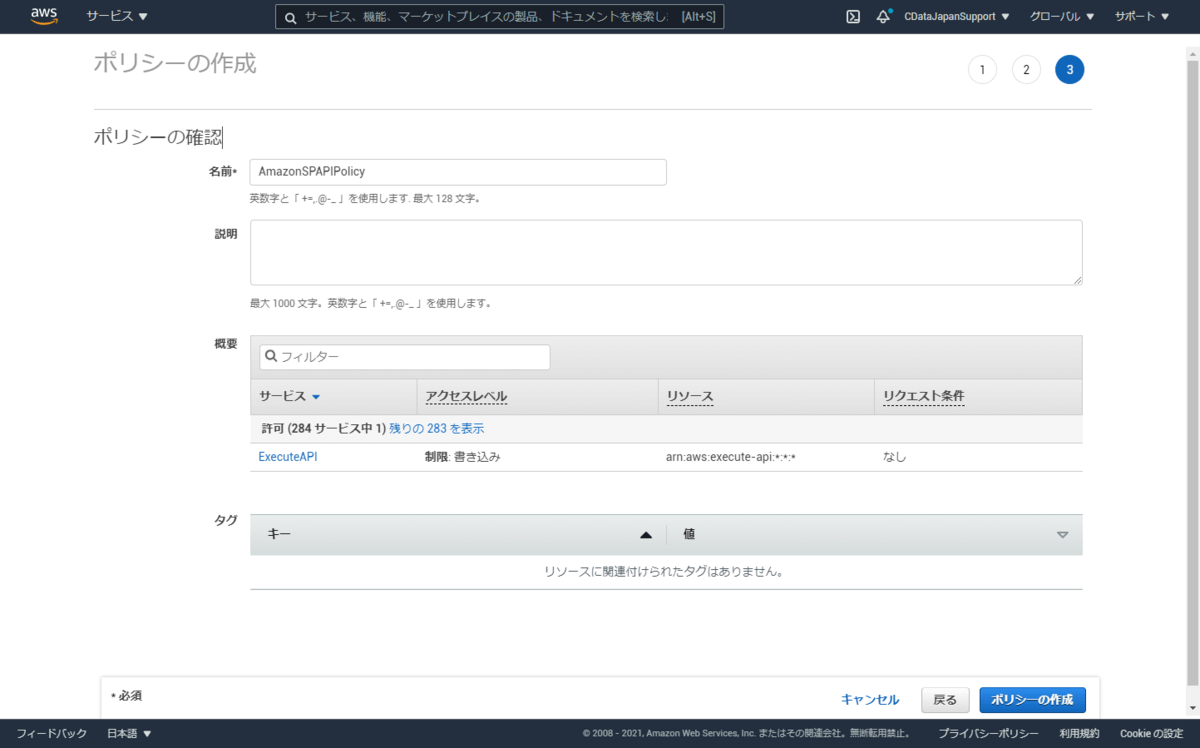
Task: Click the フィルター filter field
Action: [405, 357]
